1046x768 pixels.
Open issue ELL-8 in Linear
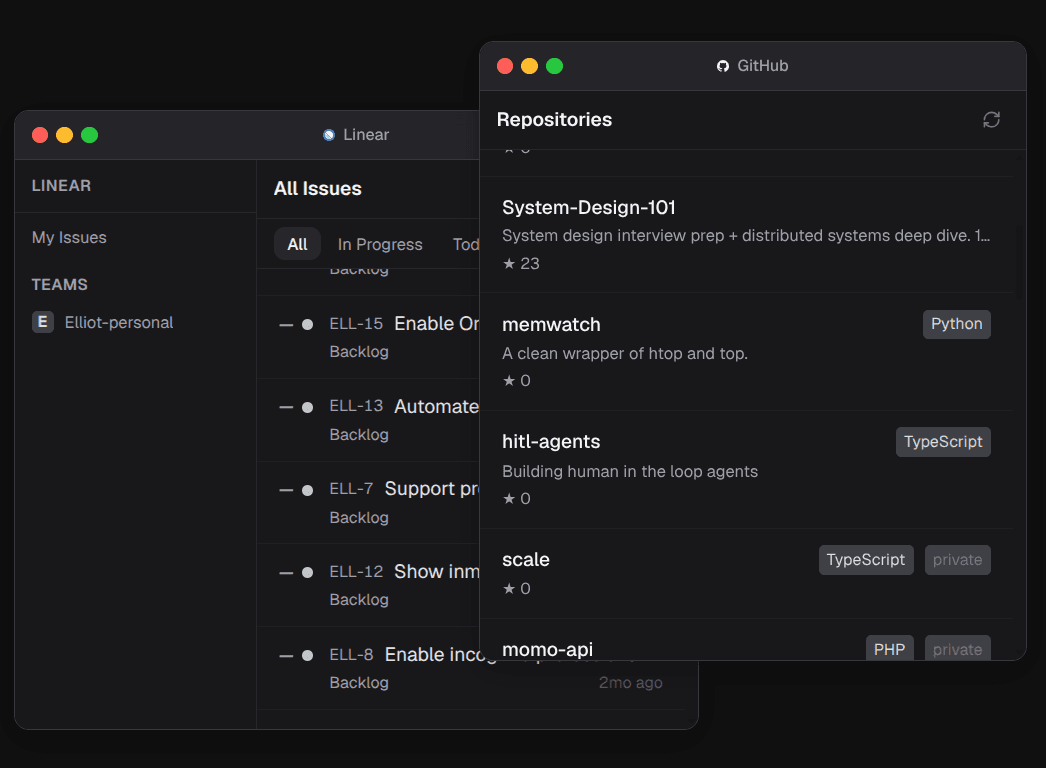point(472,668)
